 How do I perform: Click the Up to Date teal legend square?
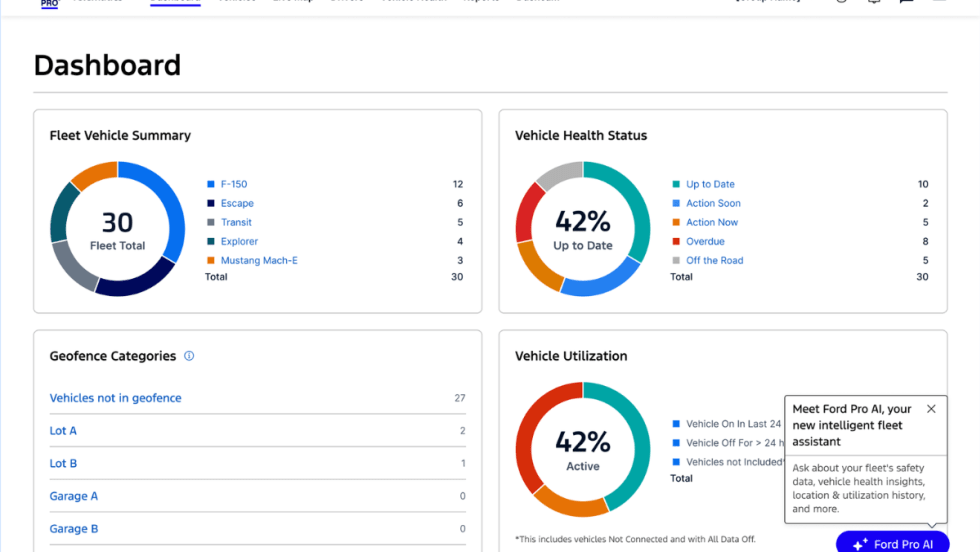pos(676,184)
